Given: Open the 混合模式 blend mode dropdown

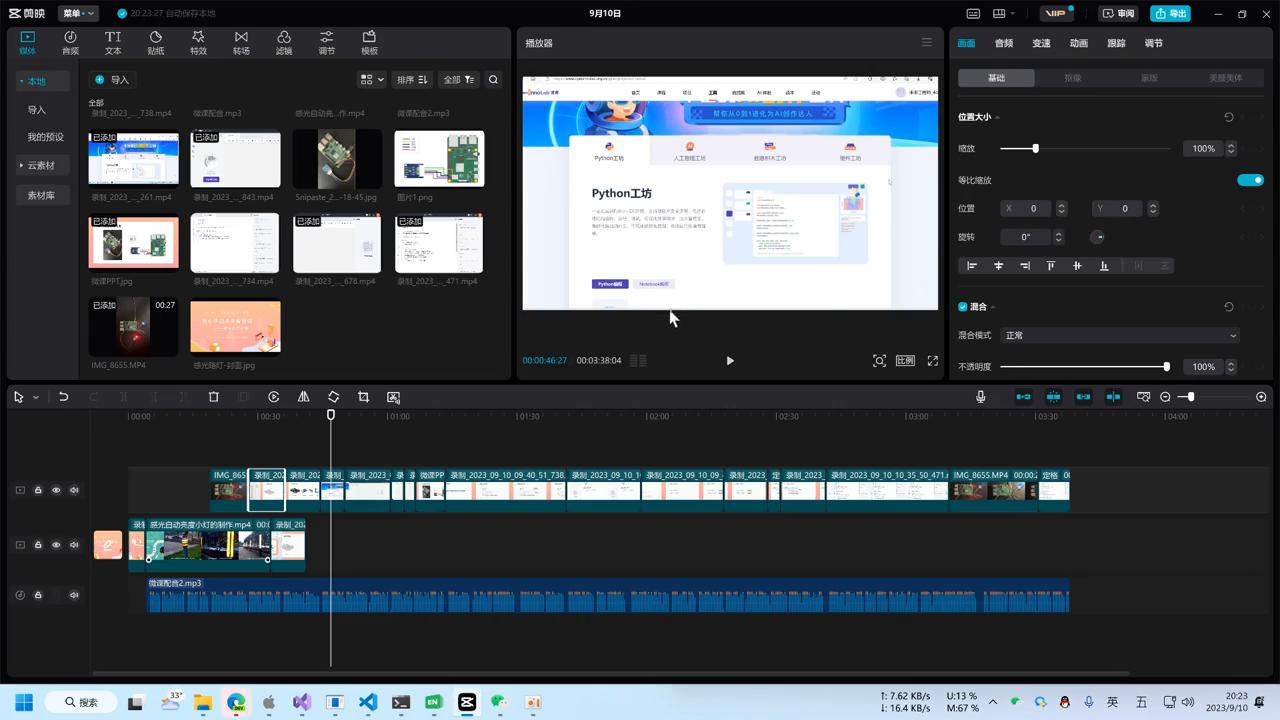Looking at the screenshot, I should (x=1120, y=335).
